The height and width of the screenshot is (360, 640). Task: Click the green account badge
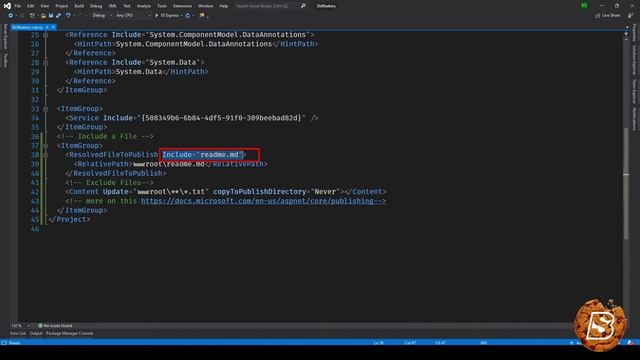pyautogui.click(x=584, y=6)
